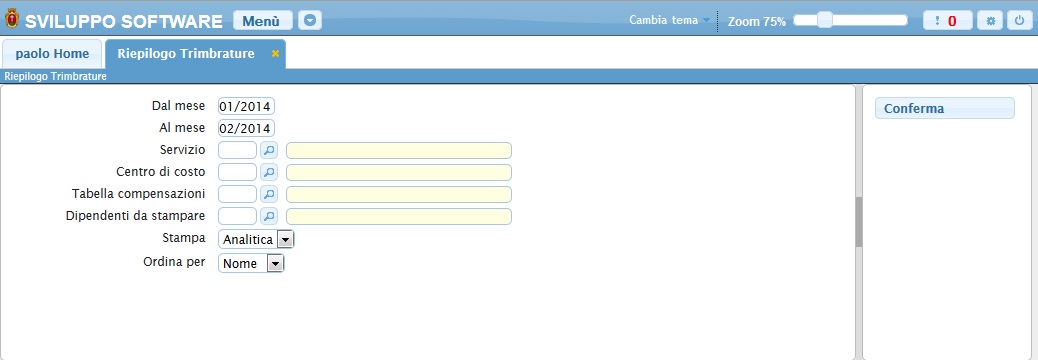Click the power logout icon

[1018, 21]
